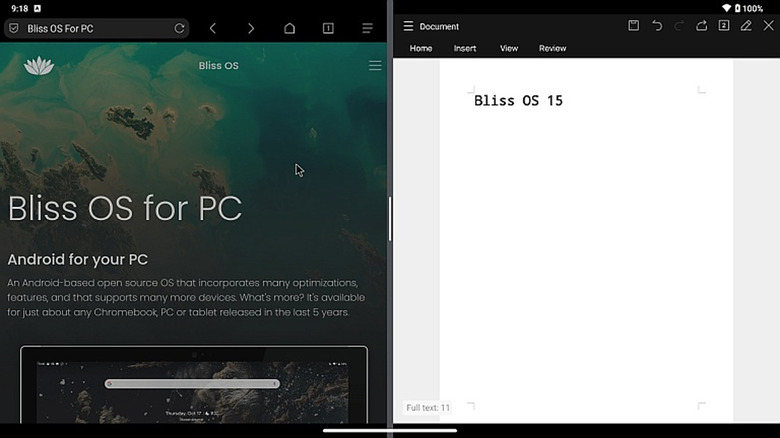Screen dimensions: 780x438
Task: Open the browser tabs counter
Action: click(x=328, y=28)
